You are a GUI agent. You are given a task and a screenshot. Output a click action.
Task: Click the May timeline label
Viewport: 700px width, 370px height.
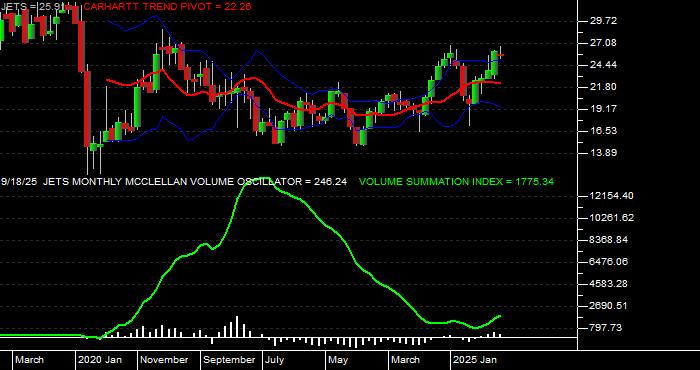point(339,360)
